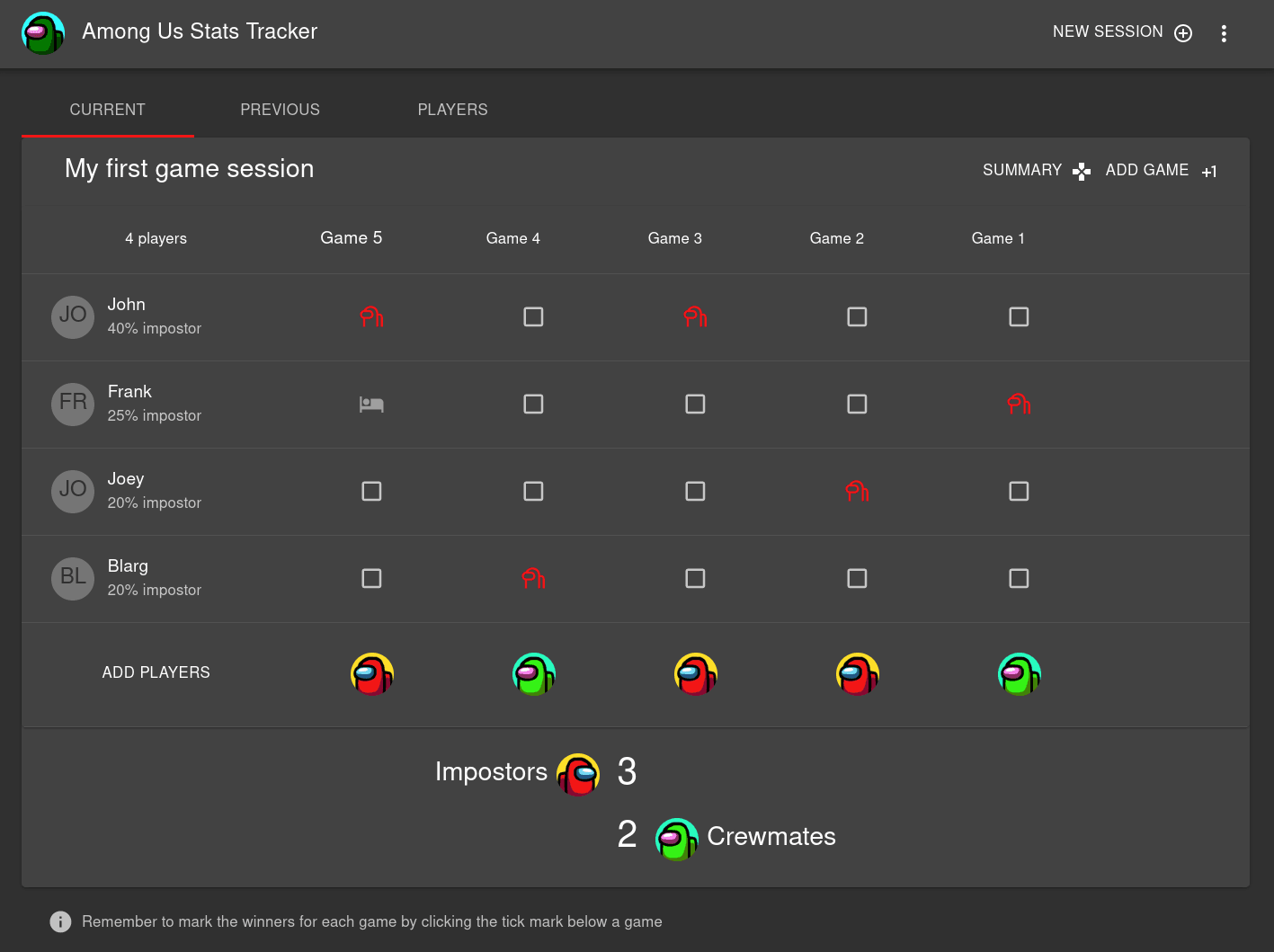Click the Game 5 column header
Image resolution: width=1274 pixels, height=952 pixels.
[x=352, y=238]
